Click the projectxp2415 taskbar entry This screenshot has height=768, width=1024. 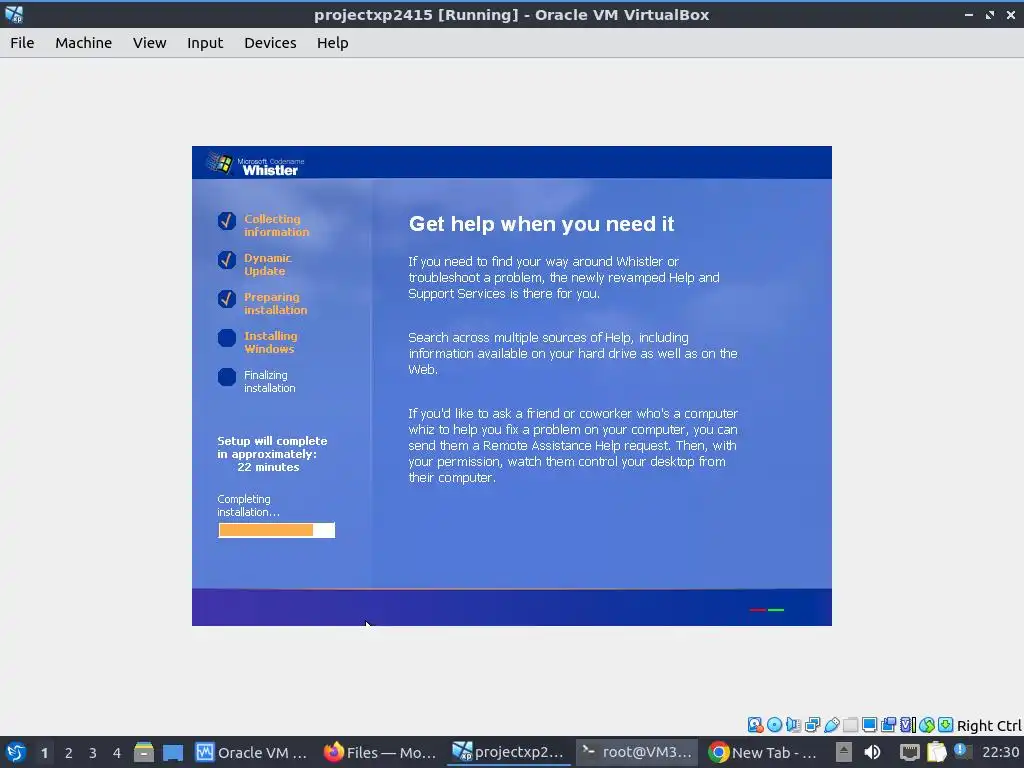[509, 752]
